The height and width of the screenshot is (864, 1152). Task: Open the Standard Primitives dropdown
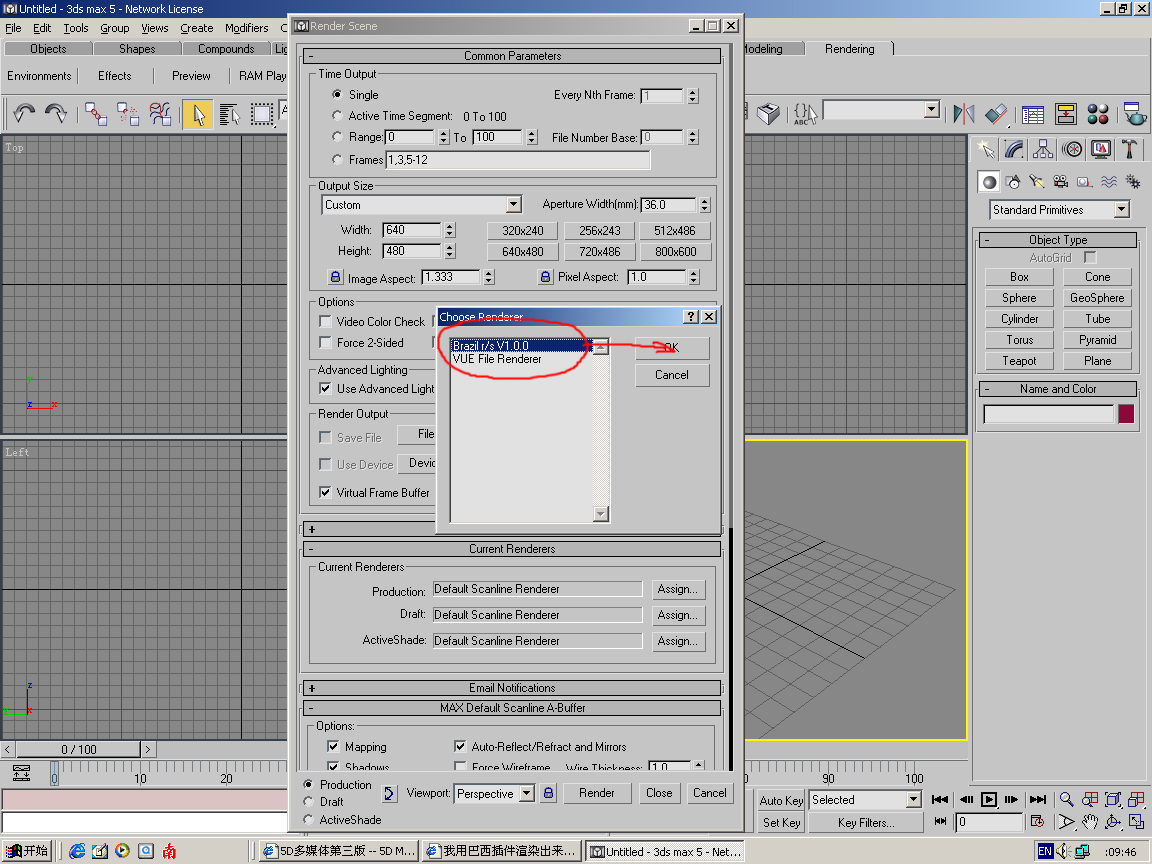(1121, 210)
